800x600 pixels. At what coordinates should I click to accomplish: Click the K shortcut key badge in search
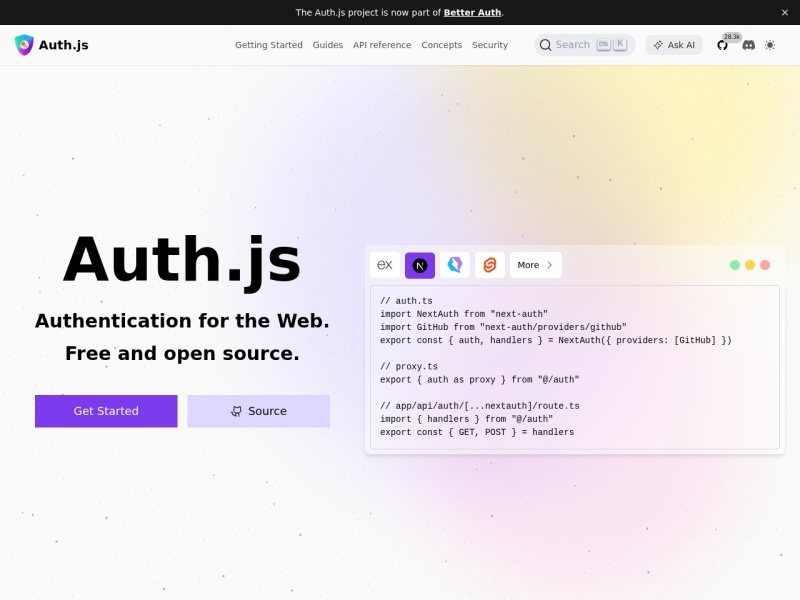[620, 44]
